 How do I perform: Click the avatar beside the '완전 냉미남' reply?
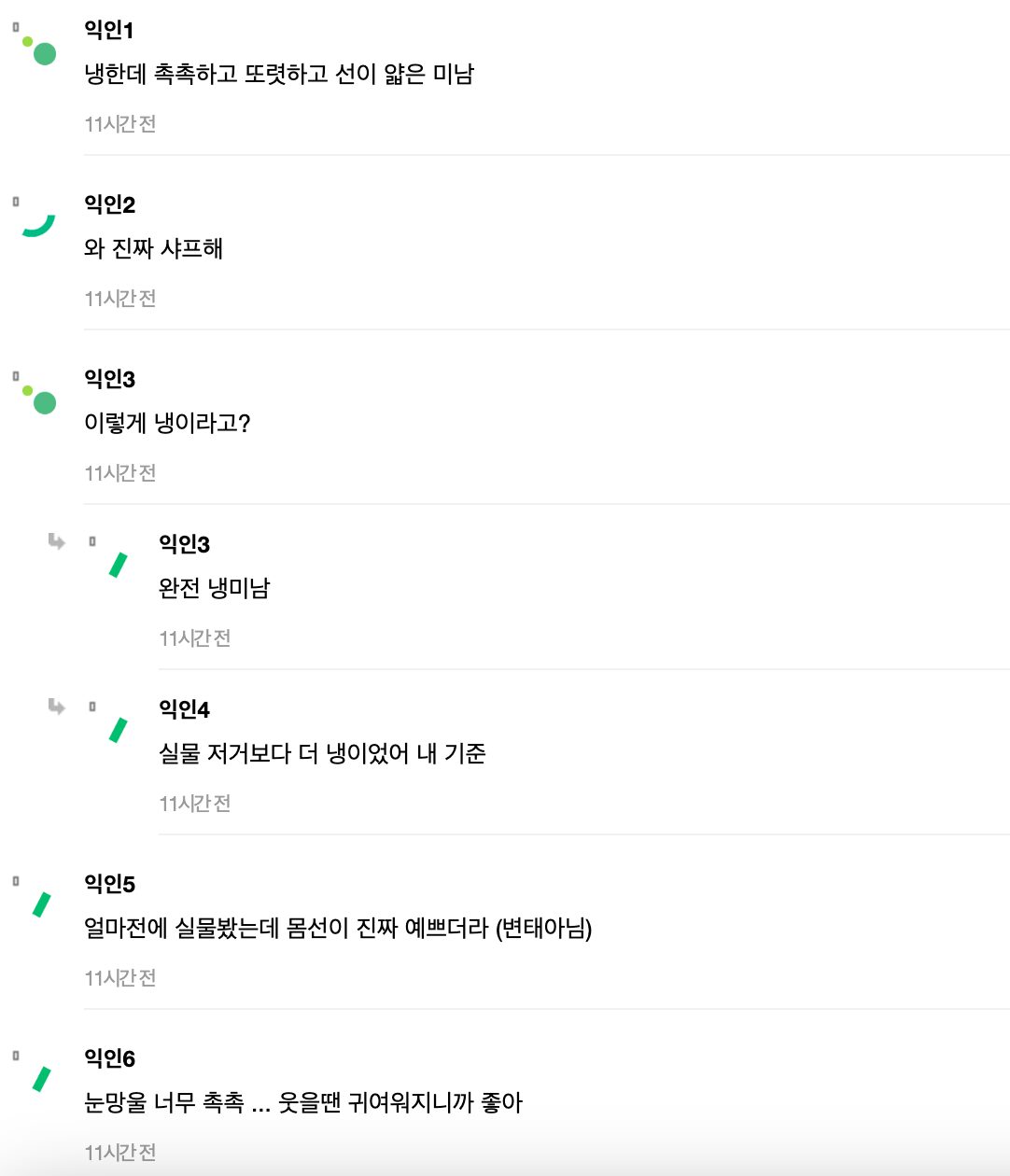tap(118, 565)
